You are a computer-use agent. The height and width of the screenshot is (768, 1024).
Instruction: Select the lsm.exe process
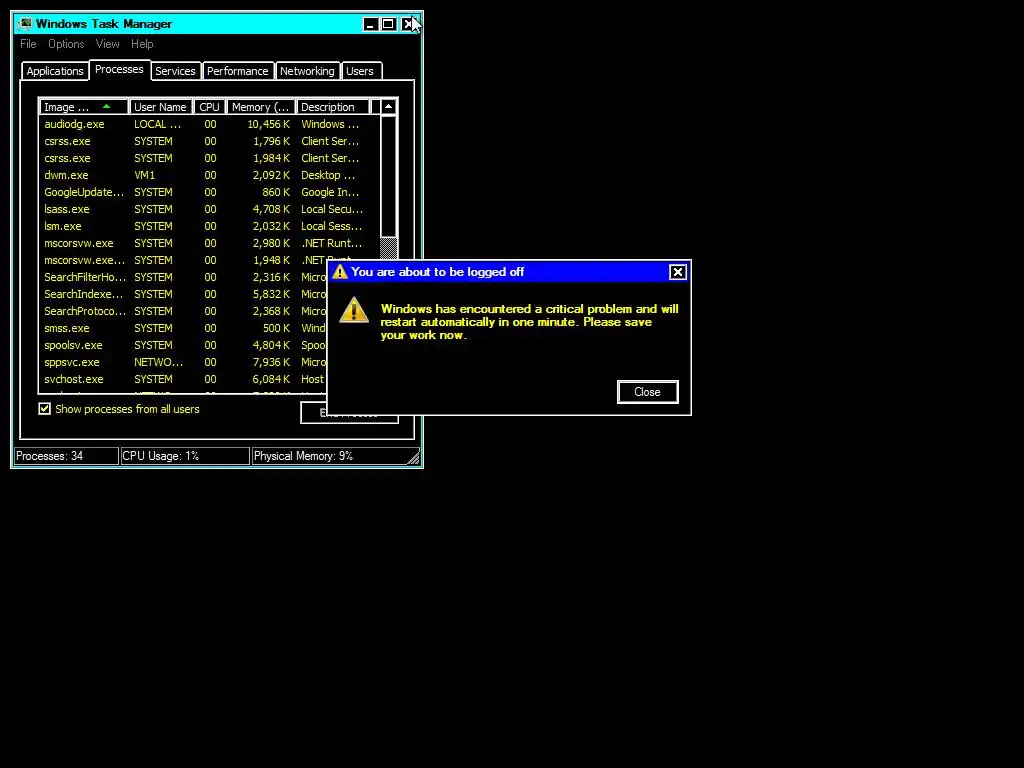[209, 226]
